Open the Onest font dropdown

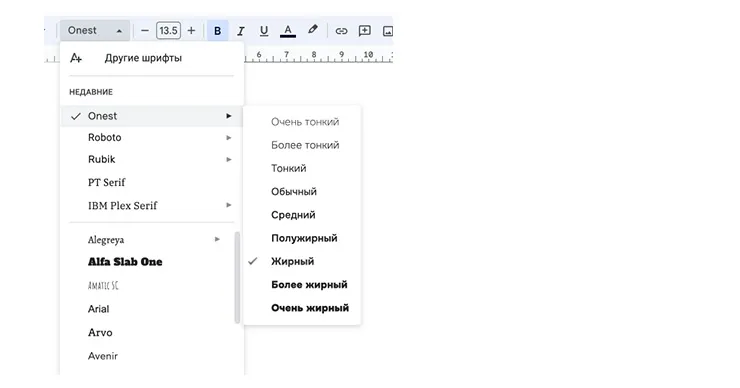coord(95,31)
